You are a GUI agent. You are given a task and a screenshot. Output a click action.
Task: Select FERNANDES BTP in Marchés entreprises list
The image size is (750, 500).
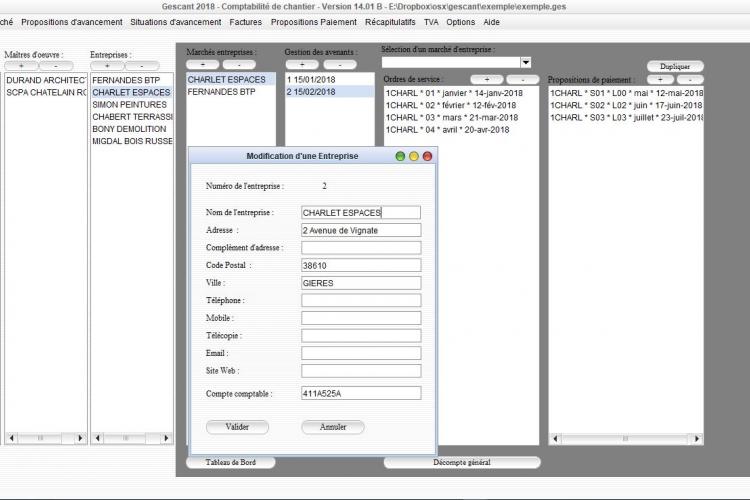pyautogui.click(x=231, y=92)
